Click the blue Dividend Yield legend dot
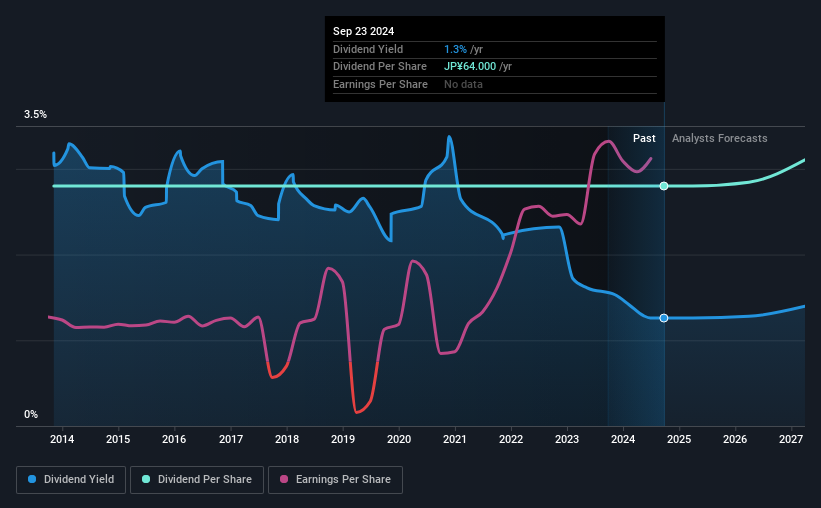 click(32, 479)
